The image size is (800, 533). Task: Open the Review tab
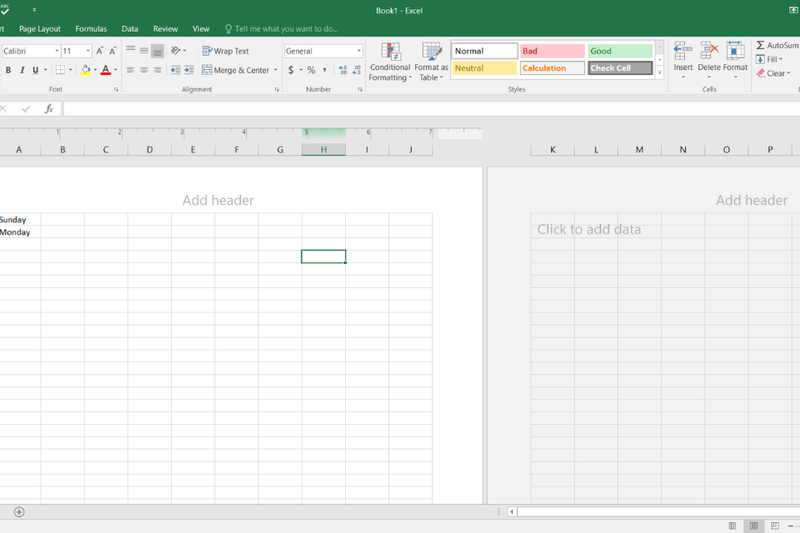pos(165,29)
